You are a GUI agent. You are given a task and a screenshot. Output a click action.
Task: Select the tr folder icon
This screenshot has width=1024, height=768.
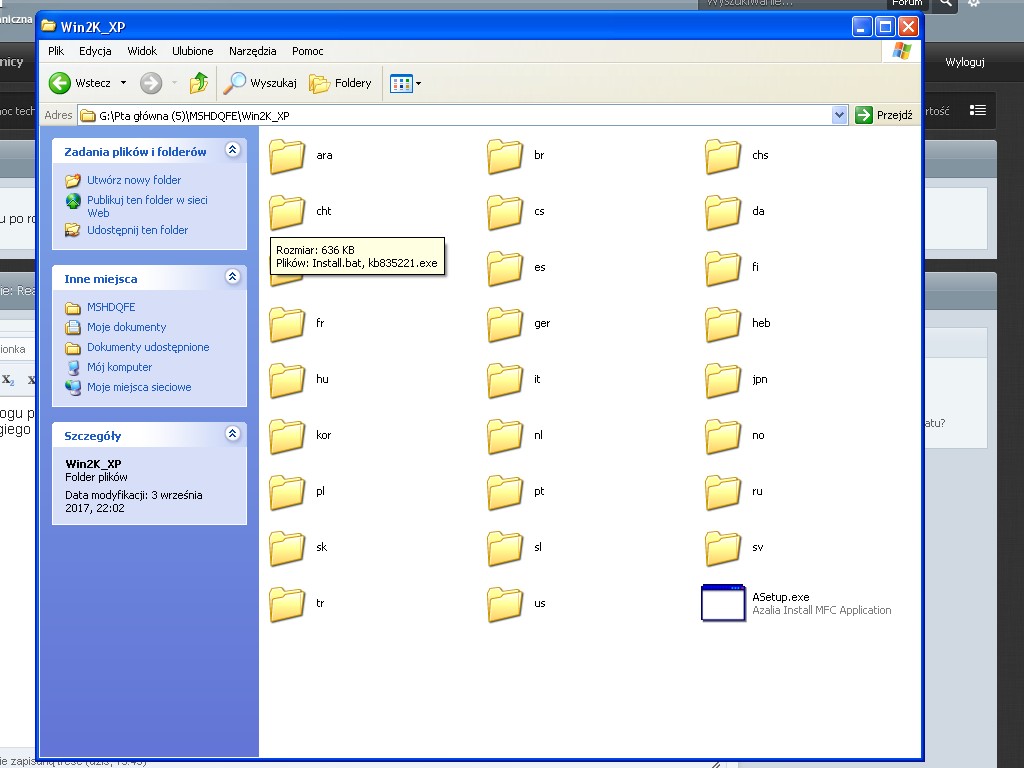point(287,605)
